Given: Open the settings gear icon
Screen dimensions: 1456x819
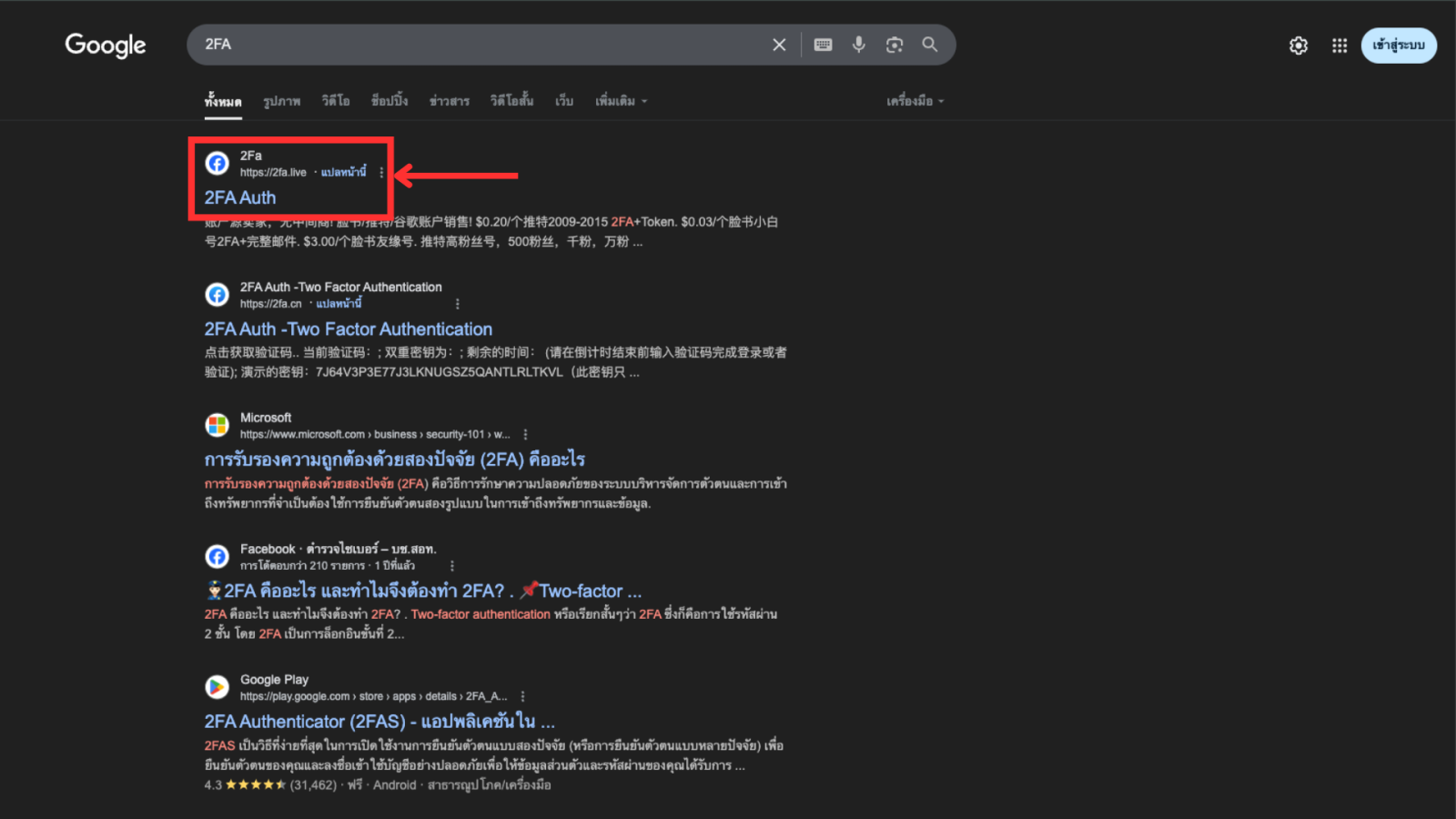Looking at the screenshot, I should pyautogui.click(x=1299, y=45).
